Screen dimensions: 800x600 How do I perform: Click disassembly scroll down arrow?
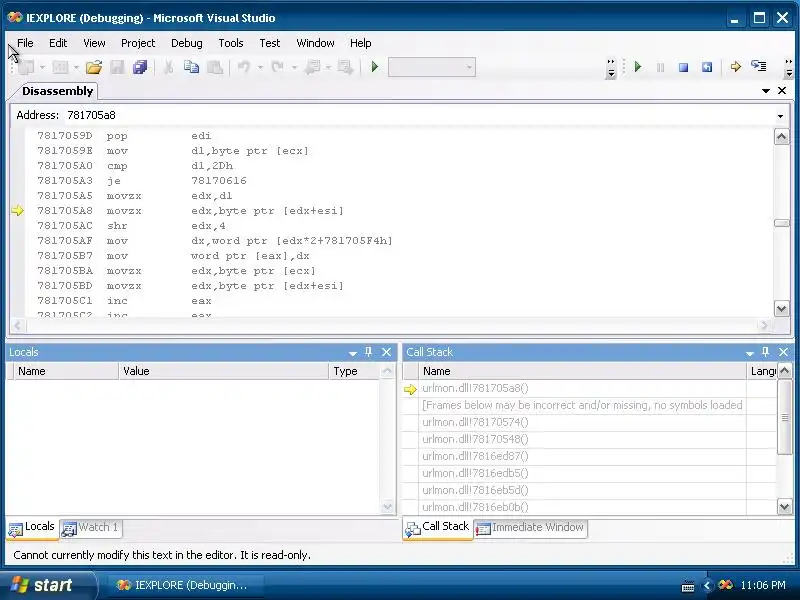click(x=781, y=308)
